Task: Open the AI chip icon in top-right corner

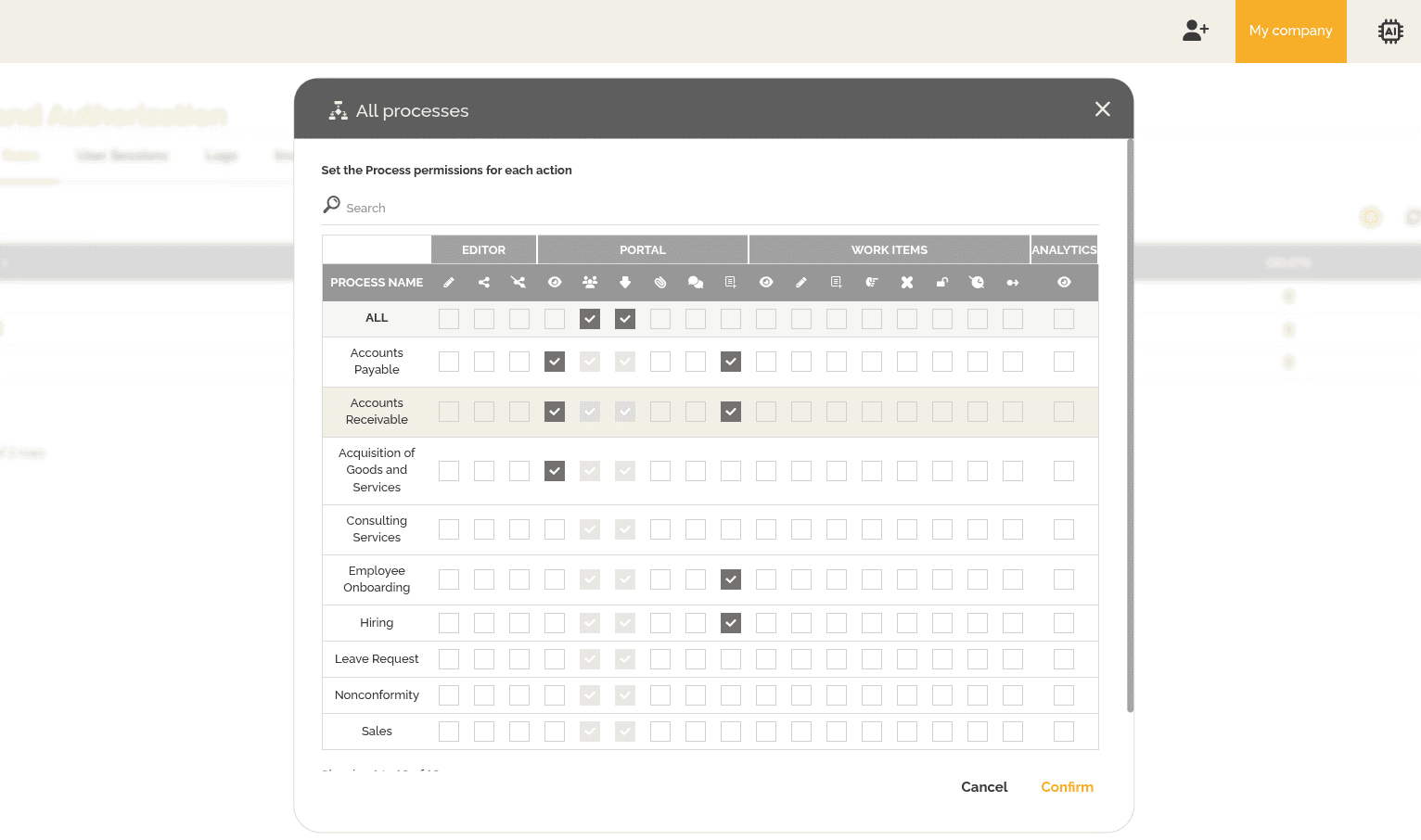Action: (x=1389, y=32)
